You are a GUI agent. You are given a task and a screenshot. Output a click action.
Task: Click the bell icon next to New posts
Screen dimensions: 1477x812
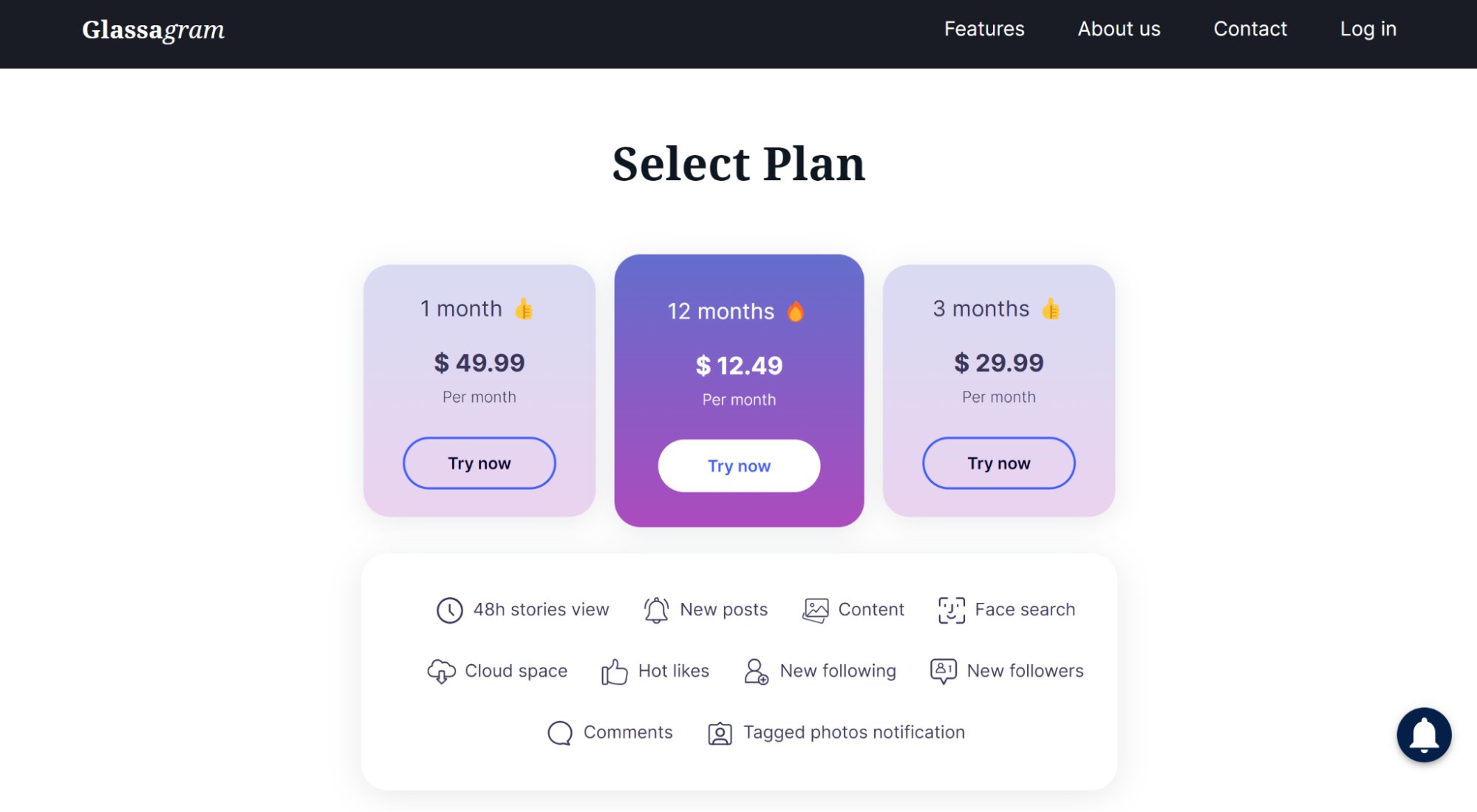[x=656, y=610]
